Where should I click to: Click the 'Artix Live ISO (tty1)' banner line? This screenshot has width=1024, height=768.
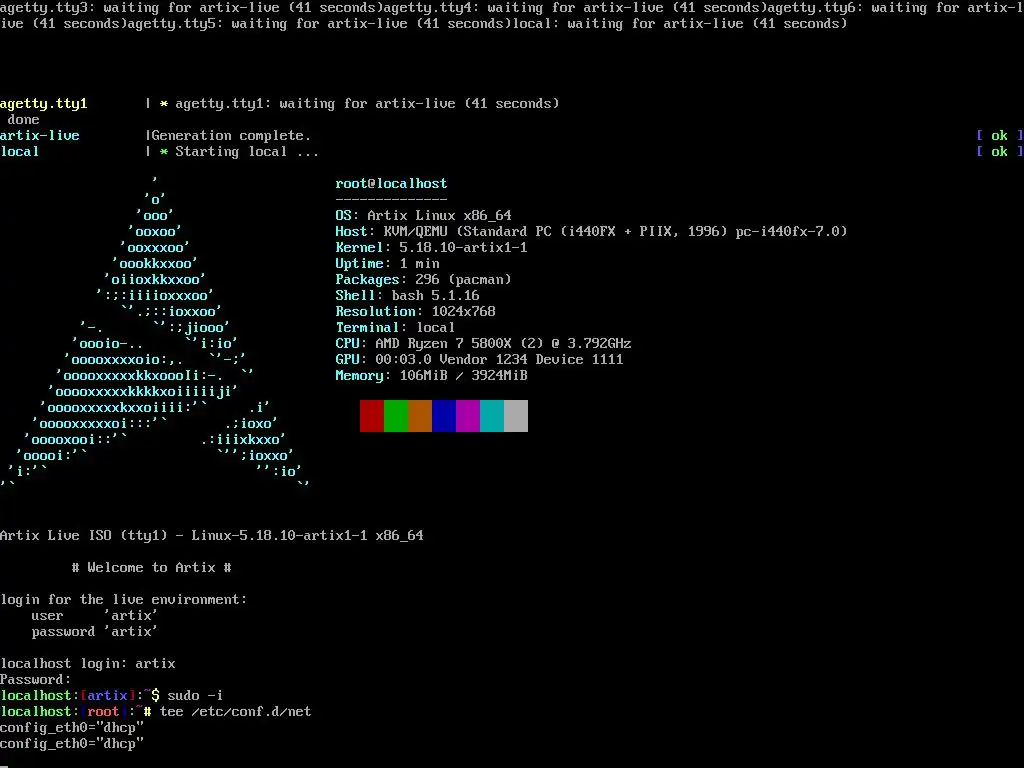[212, 536]
